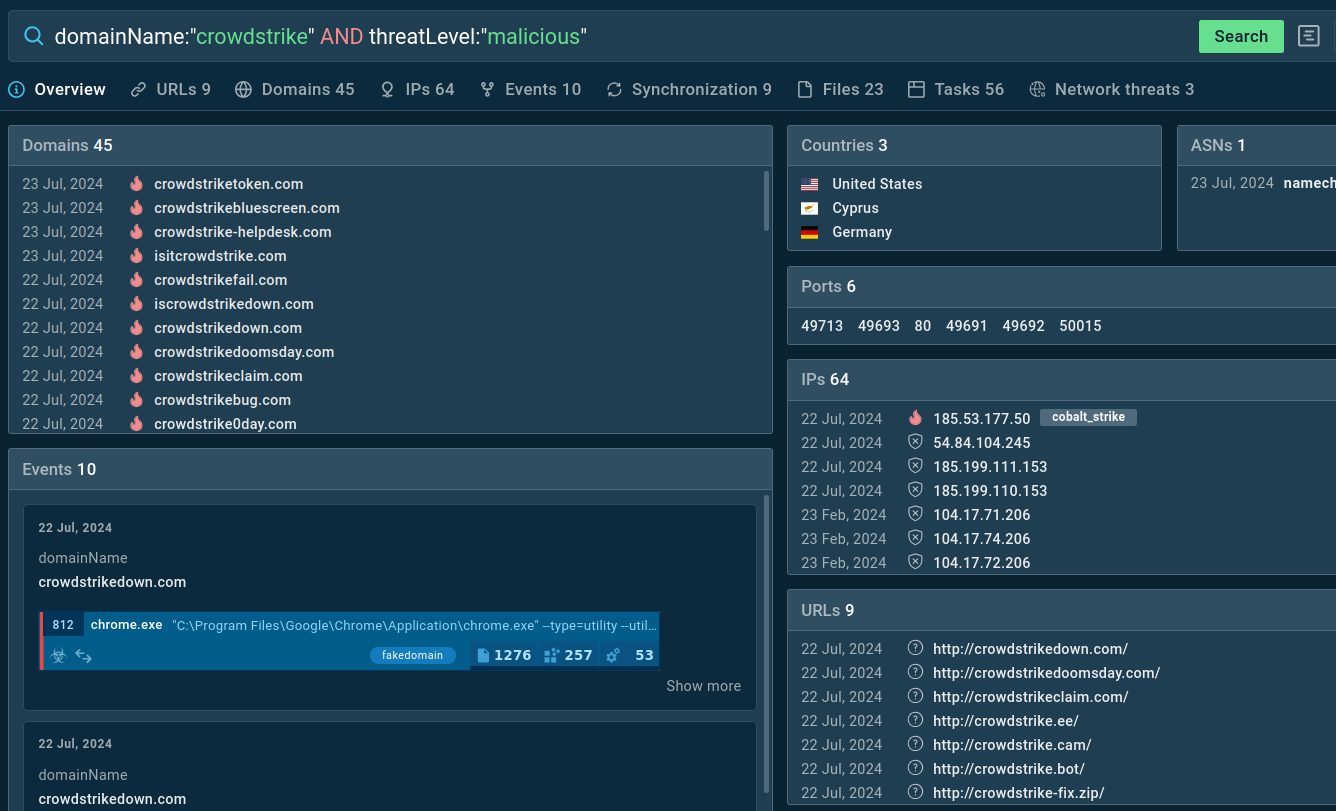Open the crowdstrike-helpdesk.com domain link

pos(242,232)
